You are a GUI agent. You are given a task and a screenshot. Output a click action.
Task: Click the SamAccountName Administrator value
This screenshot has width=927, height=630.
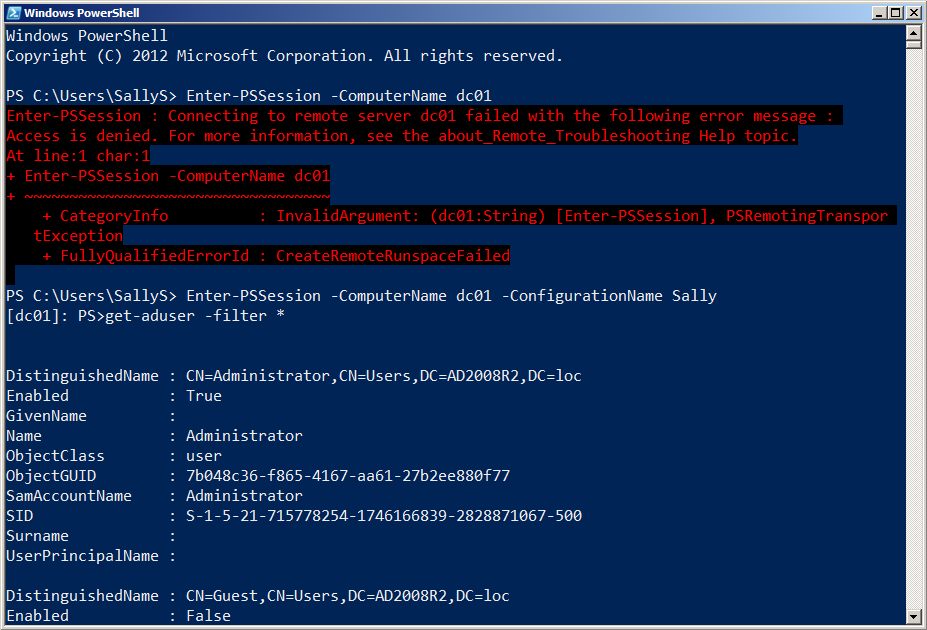[x=244, y=496]
